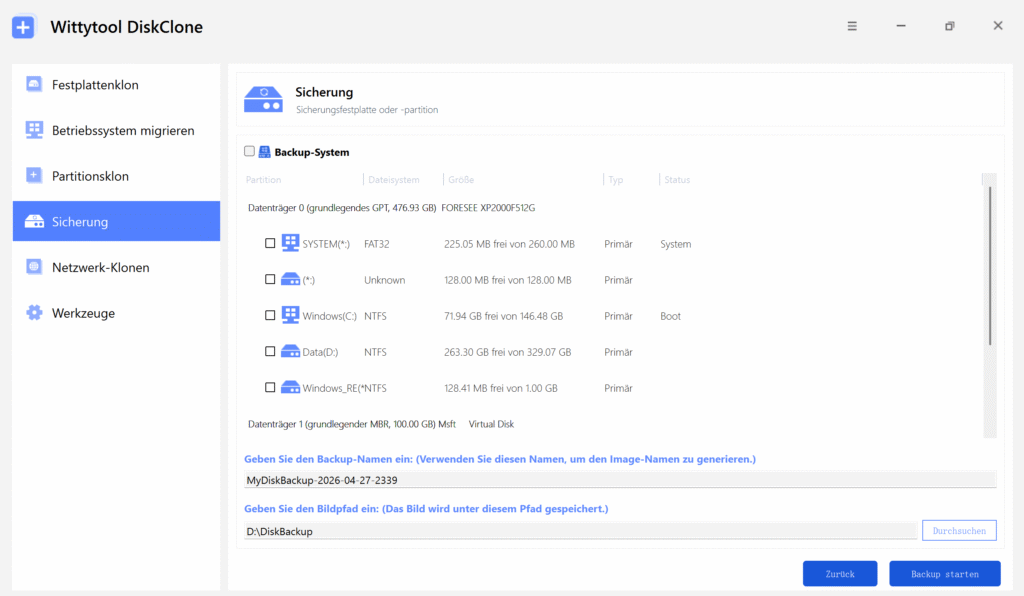Check the Data(D:) partition checkbox

point(270,351)
